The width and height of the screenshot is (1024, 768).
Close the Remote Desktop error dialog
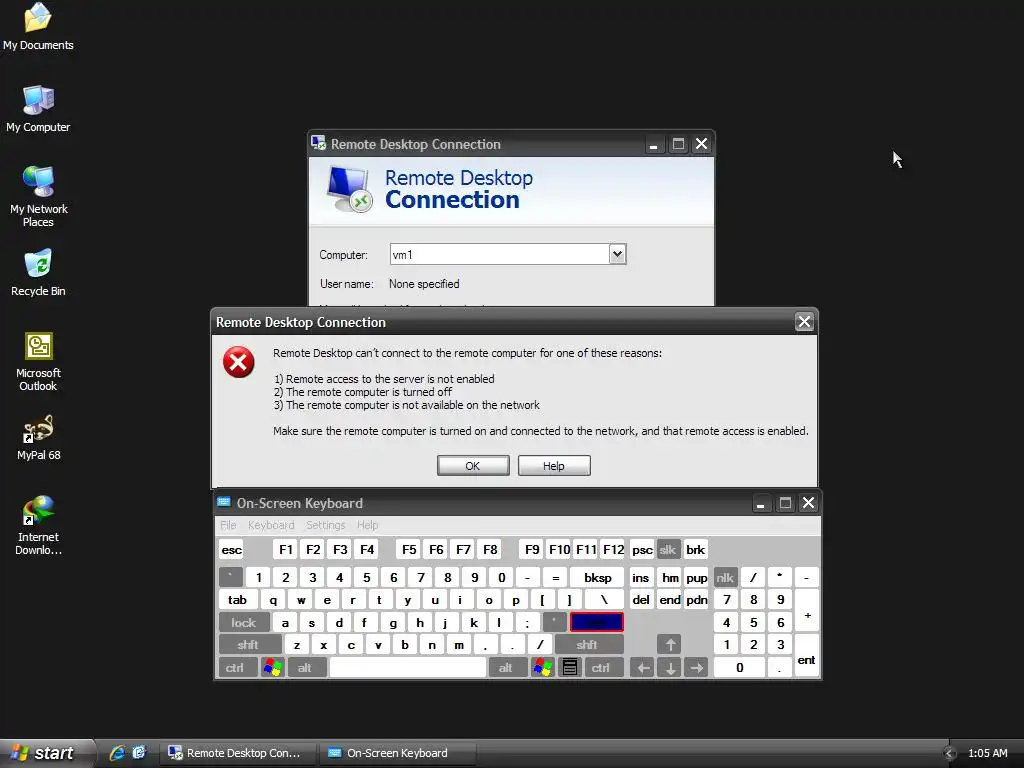(804, 321)
